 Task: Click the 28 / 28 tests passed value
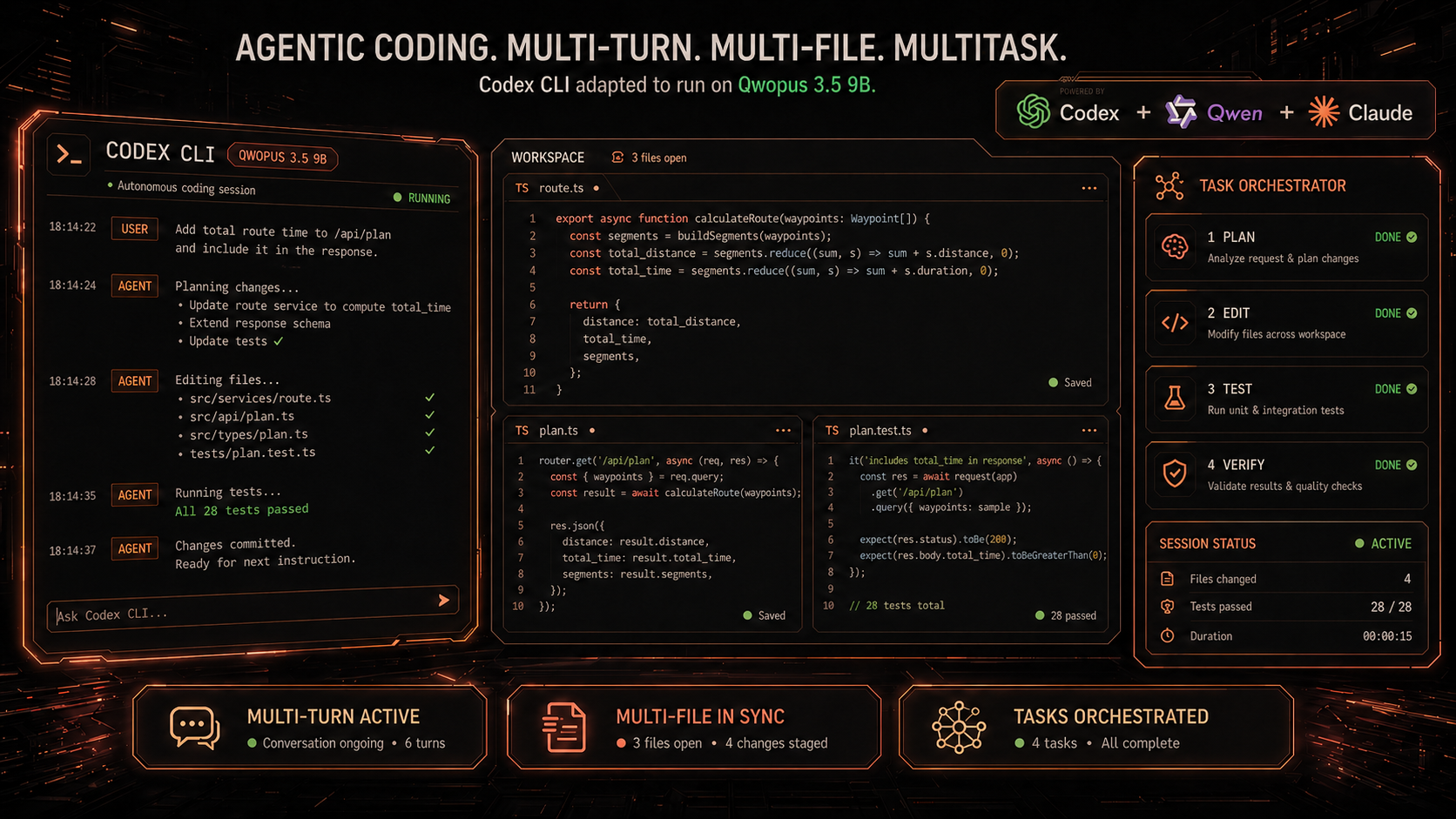pos(1391,607)
